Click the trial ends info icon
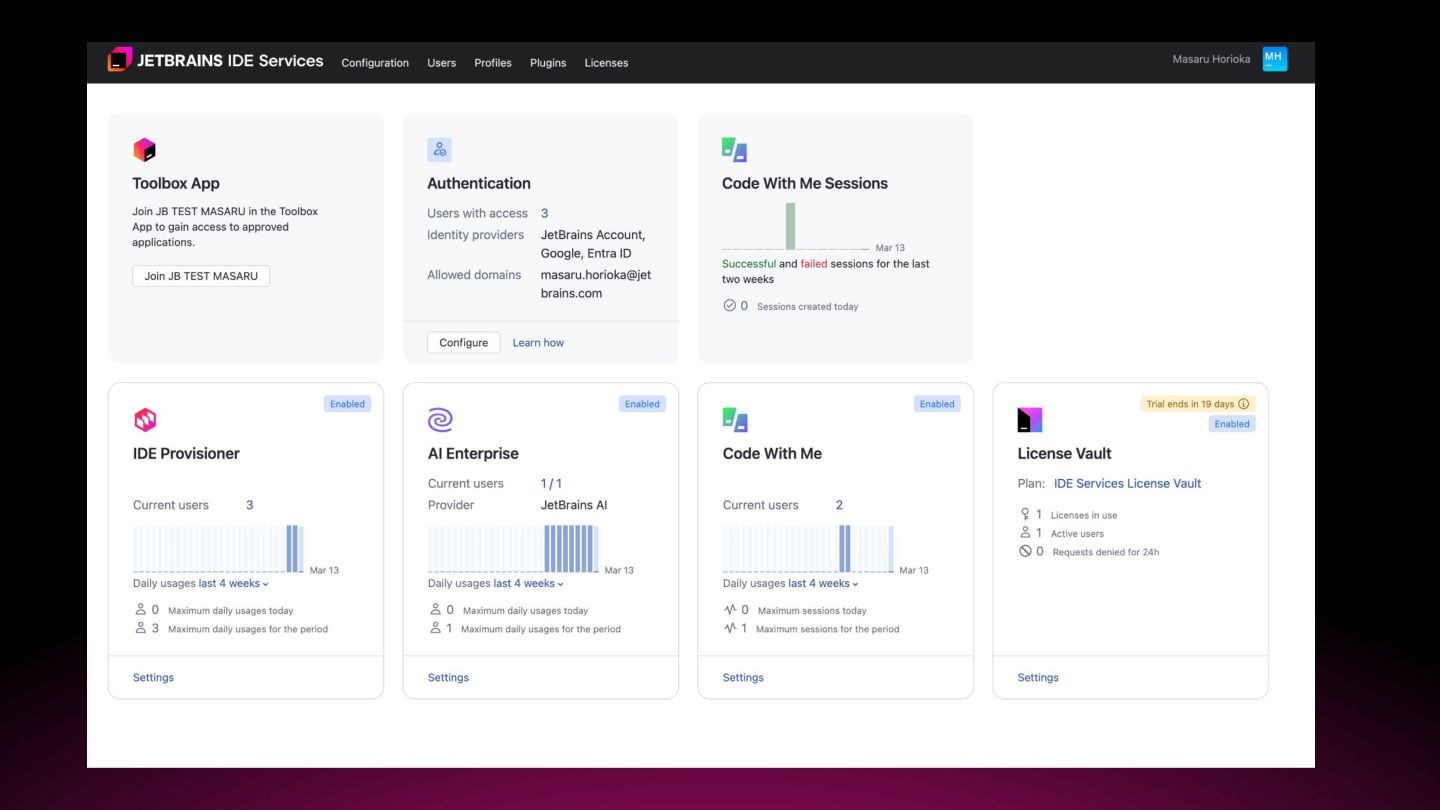The height and width of the screenshot is (810, 1440). point(1244,404)
